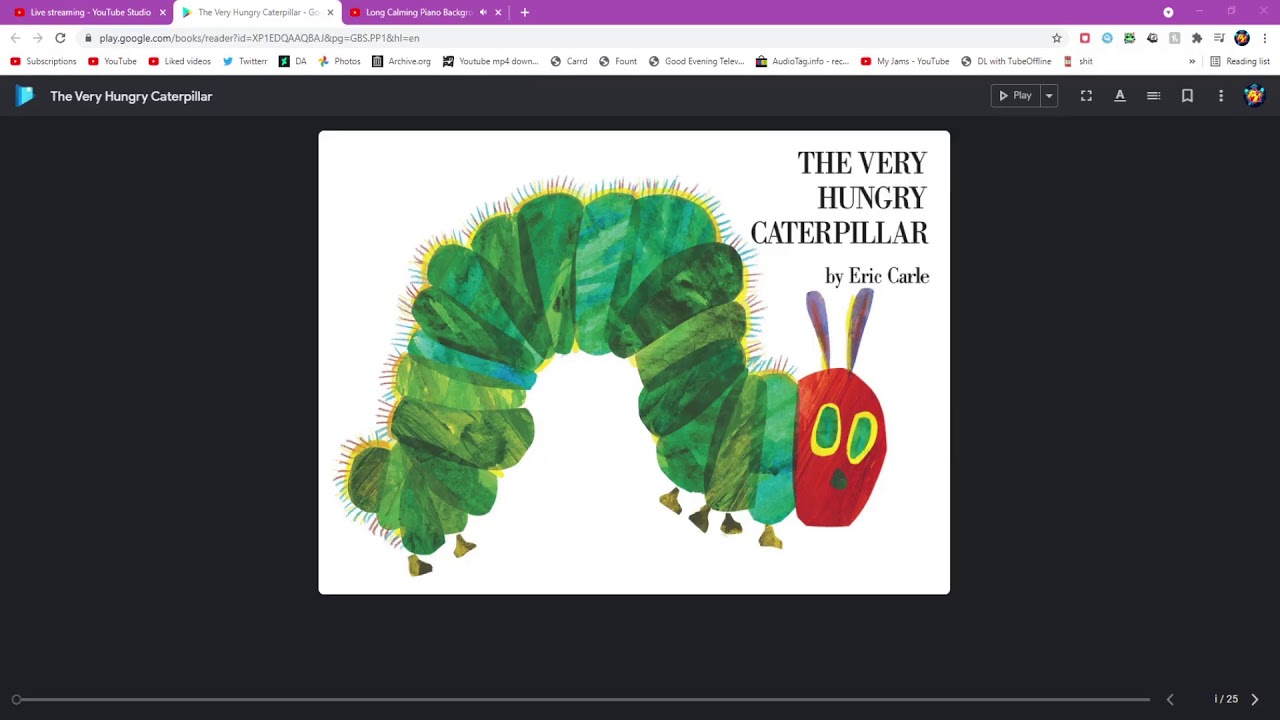This screenshot has width=1280, height=720.
Task: Click the black-and-white extension icon
Action: [x=1152, y=38]
